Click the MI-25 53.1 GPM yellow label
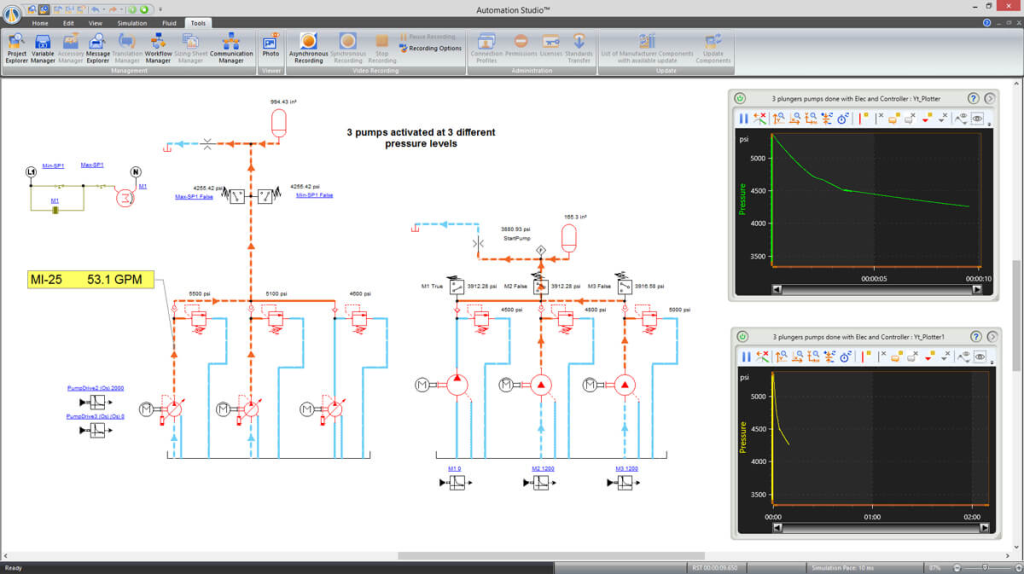This screenshot has width=1024, height=574. [91, 279]
